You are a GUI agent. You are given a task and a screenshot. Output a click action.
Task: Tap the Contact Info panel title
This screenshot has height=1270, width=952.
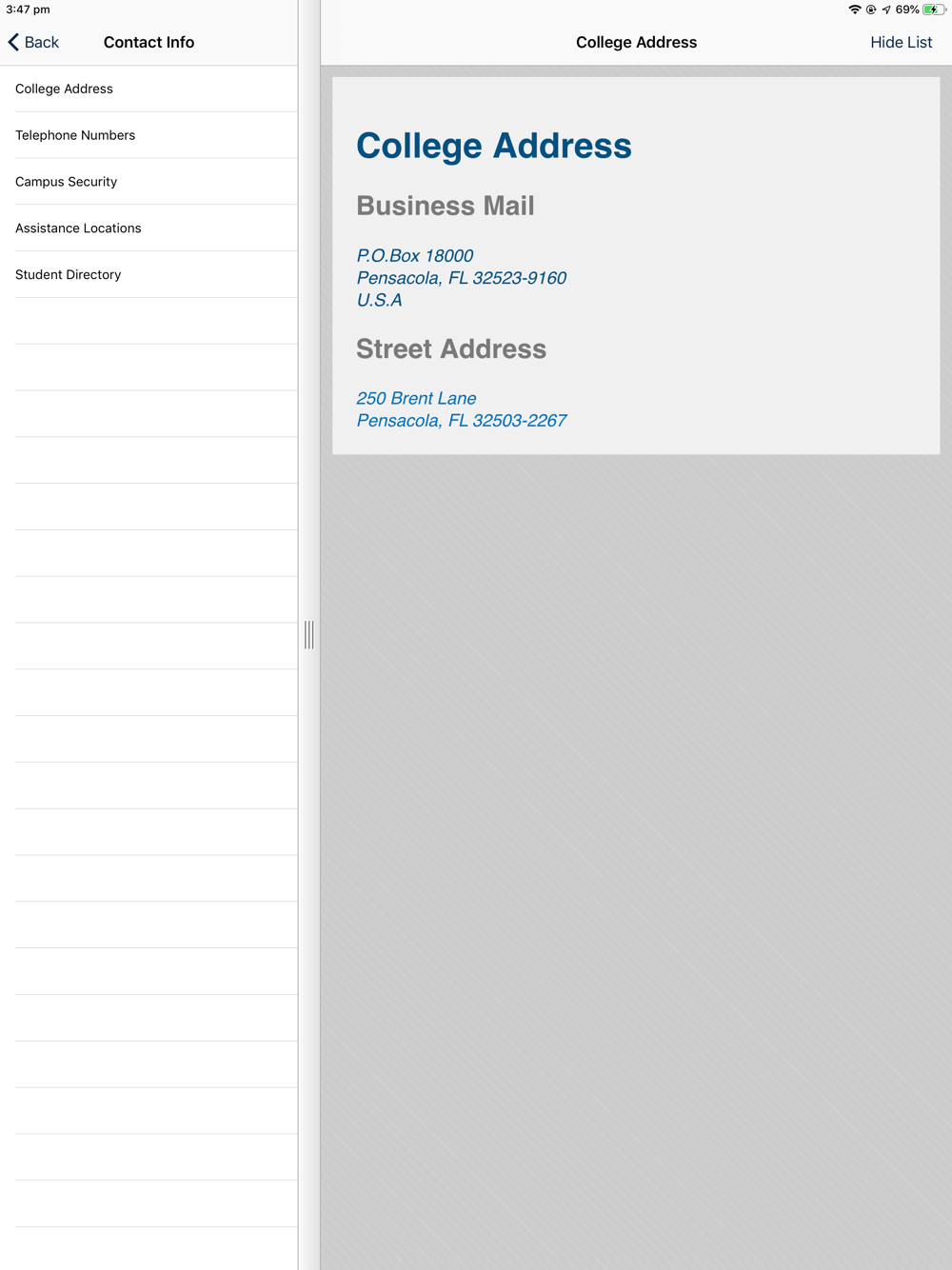(149, 42)
